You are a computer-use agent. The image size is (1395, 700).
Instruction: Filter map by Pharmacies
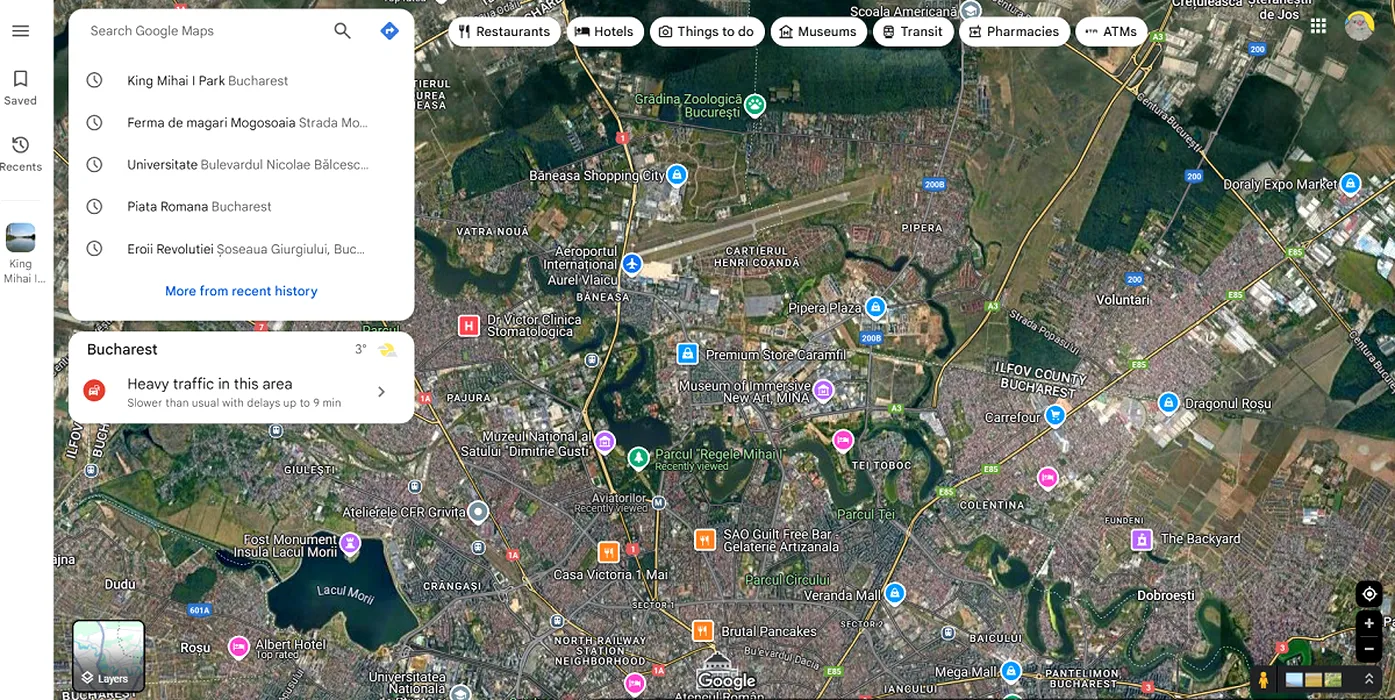click(1014, 32)
